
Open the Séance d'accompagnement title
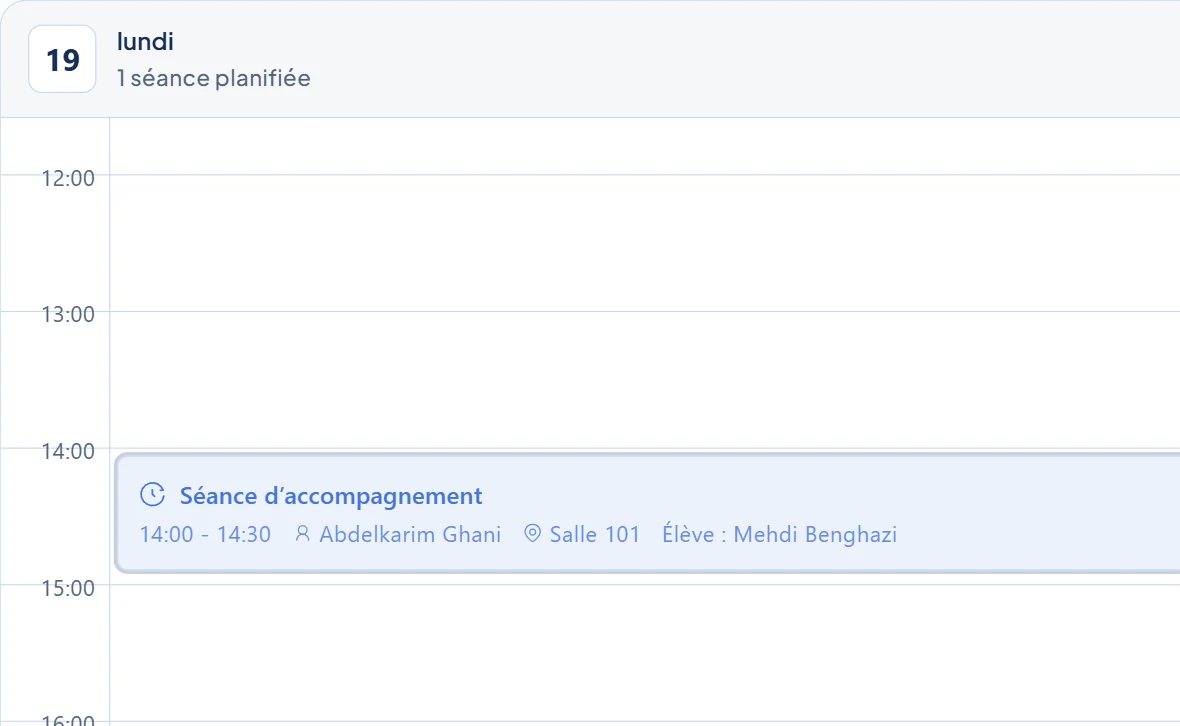[330, 497]
